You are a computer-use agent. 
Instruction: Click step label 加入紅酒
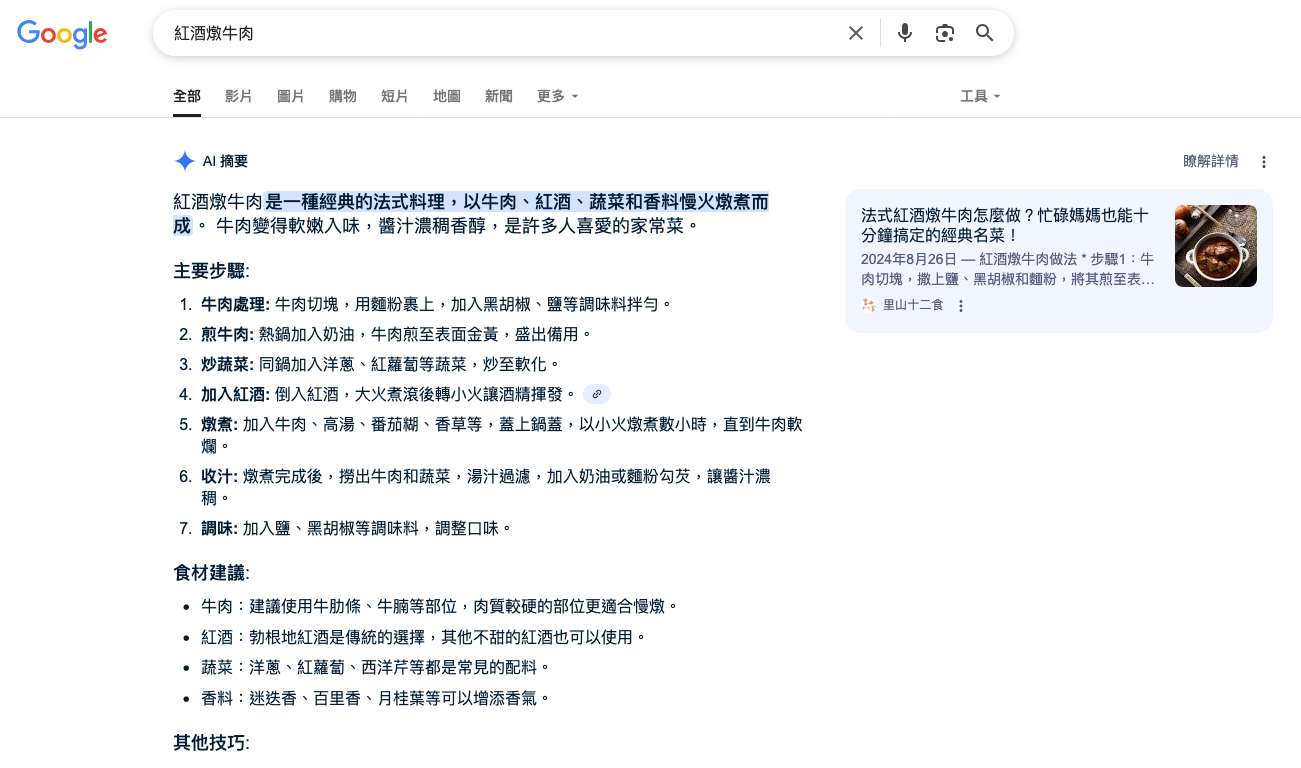(x=235, y=394)
